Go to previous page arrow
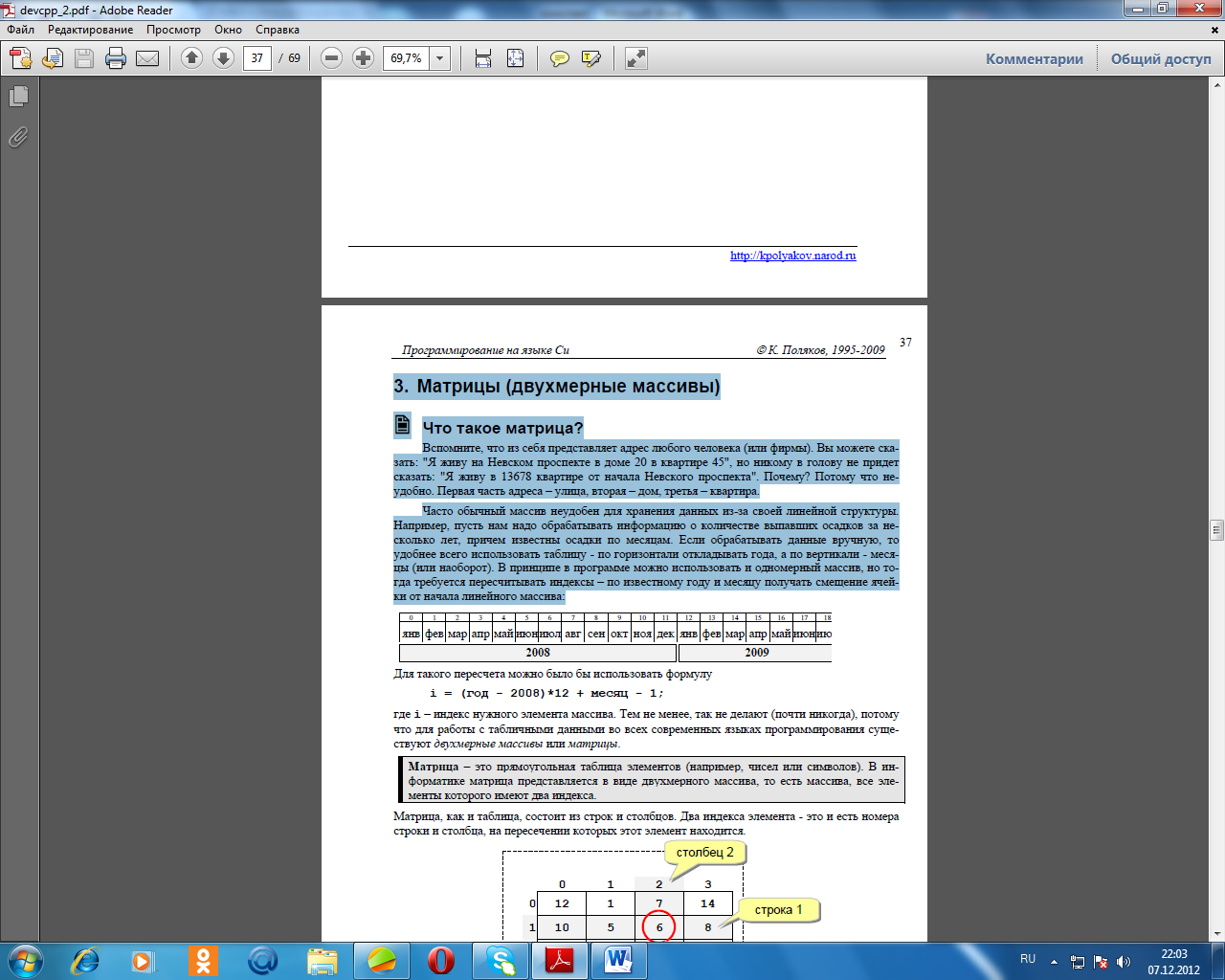This screenshot has height=980, width=1225. pyautogui.click(x=191, y=58)
